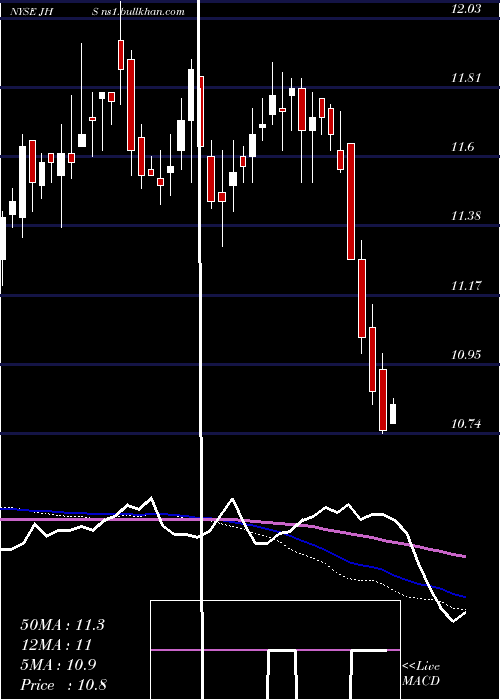Click the 11.17 price axis label
Screen dimensions: 500x700
click(x=466, y=285)
